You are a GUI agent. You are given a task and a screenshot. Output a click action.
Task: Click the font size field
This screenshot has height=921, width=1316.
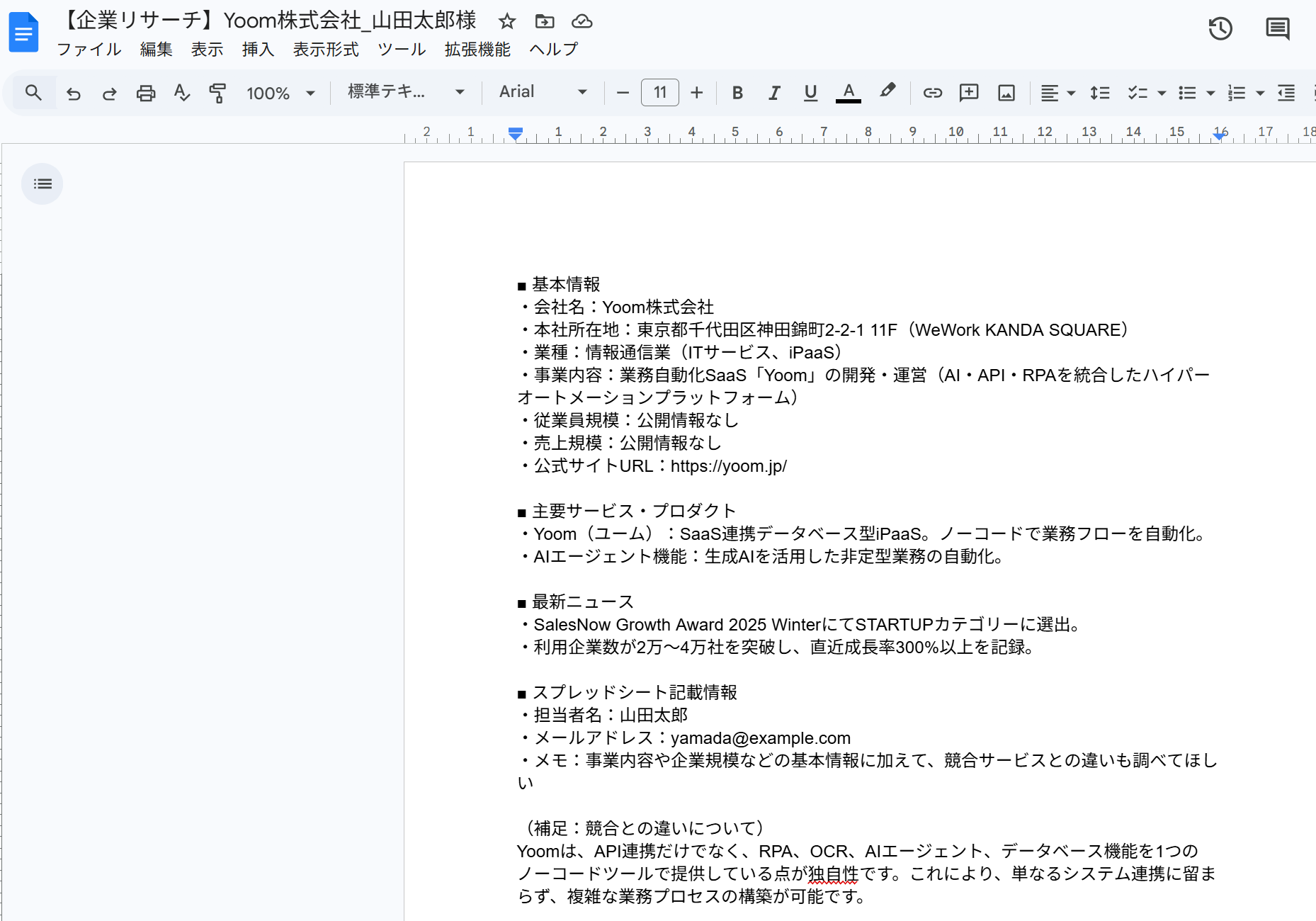tap(660, 93)
